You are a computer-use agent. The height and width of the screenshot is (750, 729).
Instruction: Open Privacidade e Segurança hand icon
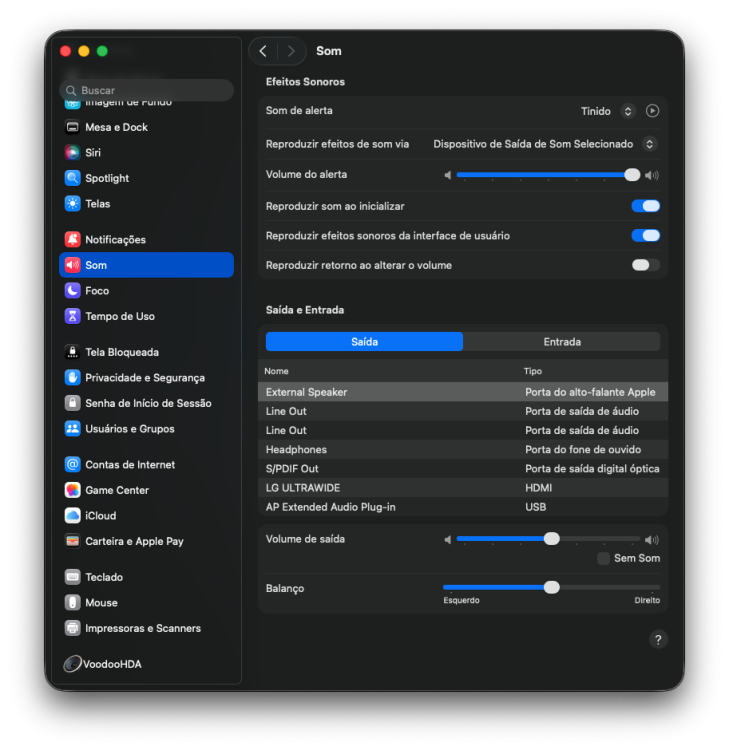pyautogui.click(x=72, y=377)
